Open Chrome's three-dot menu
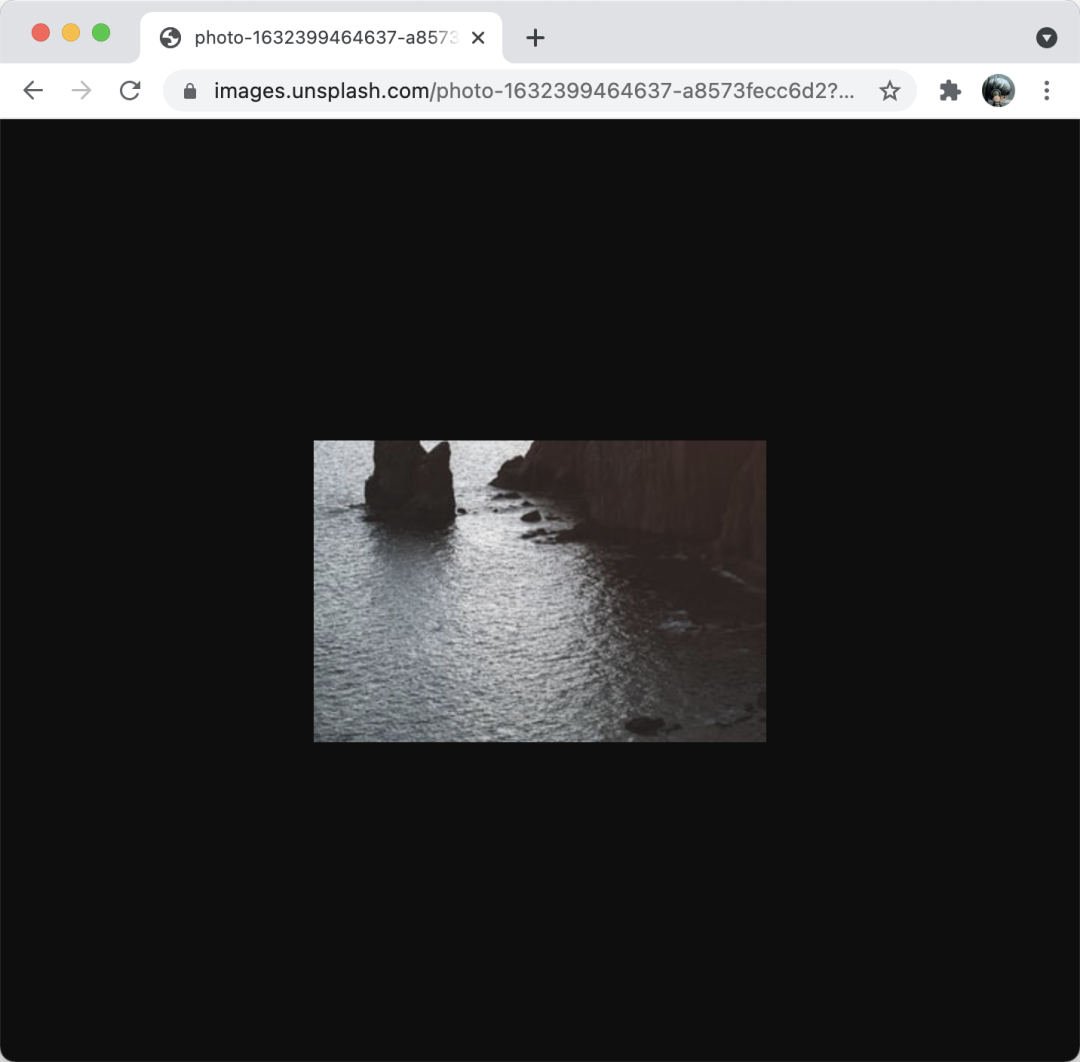This screenshot has width=1080, height=1062. point(1046,91)
